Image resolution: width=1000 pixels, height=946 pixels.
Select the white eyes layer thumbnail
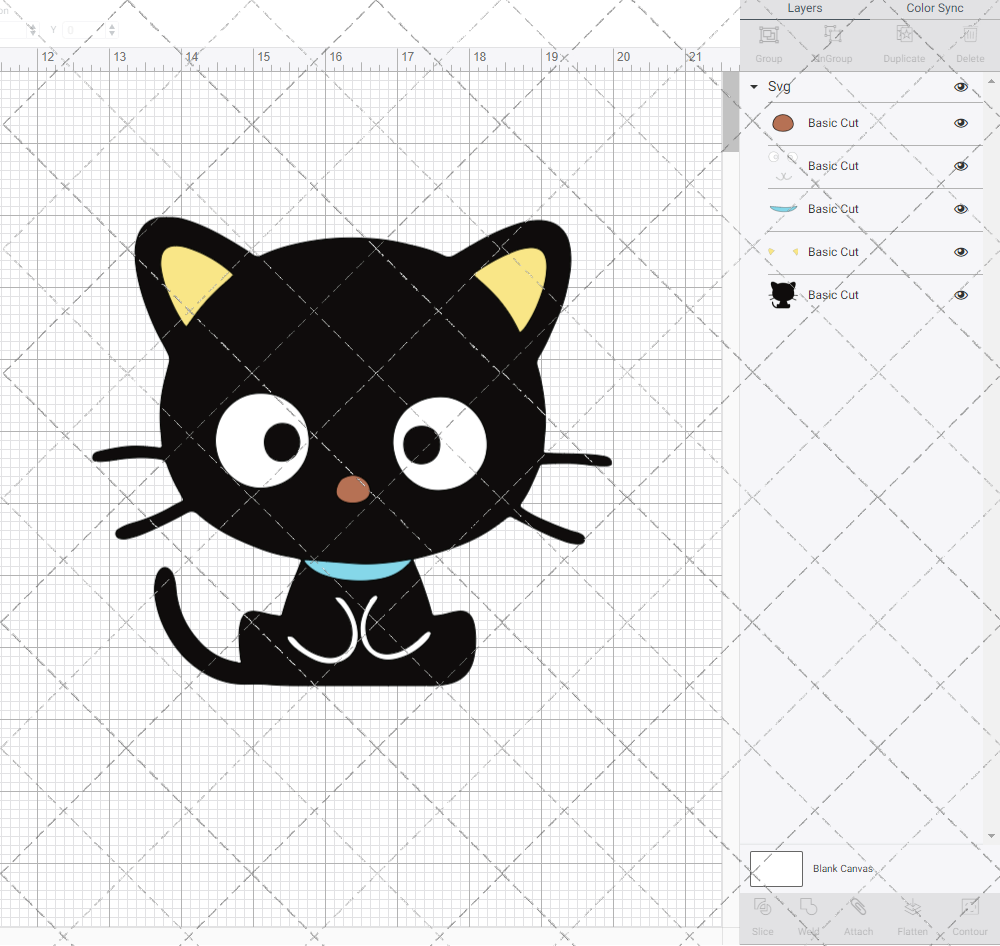[783, 166]
